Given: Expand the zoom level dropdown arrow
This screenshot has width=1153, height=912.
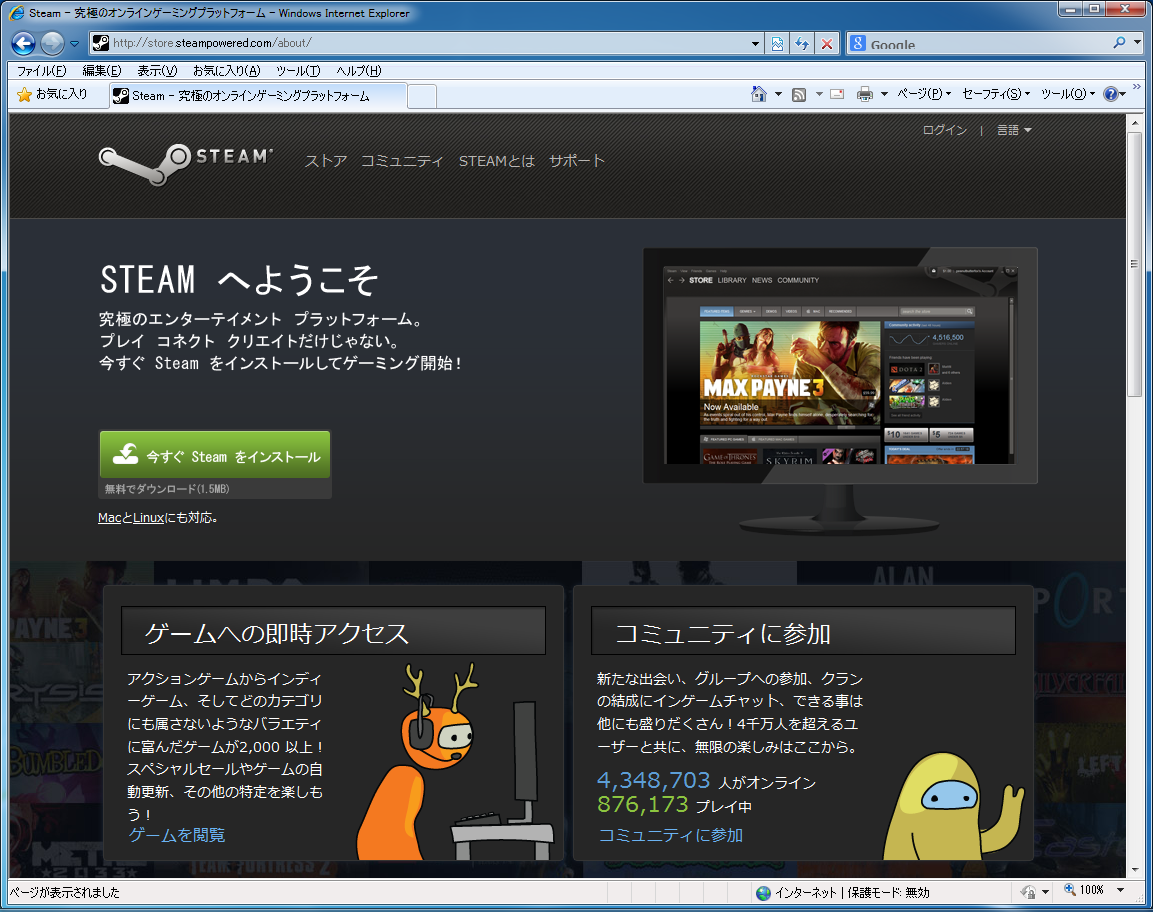Looking at the screenshot, I should pos(1121,891).
